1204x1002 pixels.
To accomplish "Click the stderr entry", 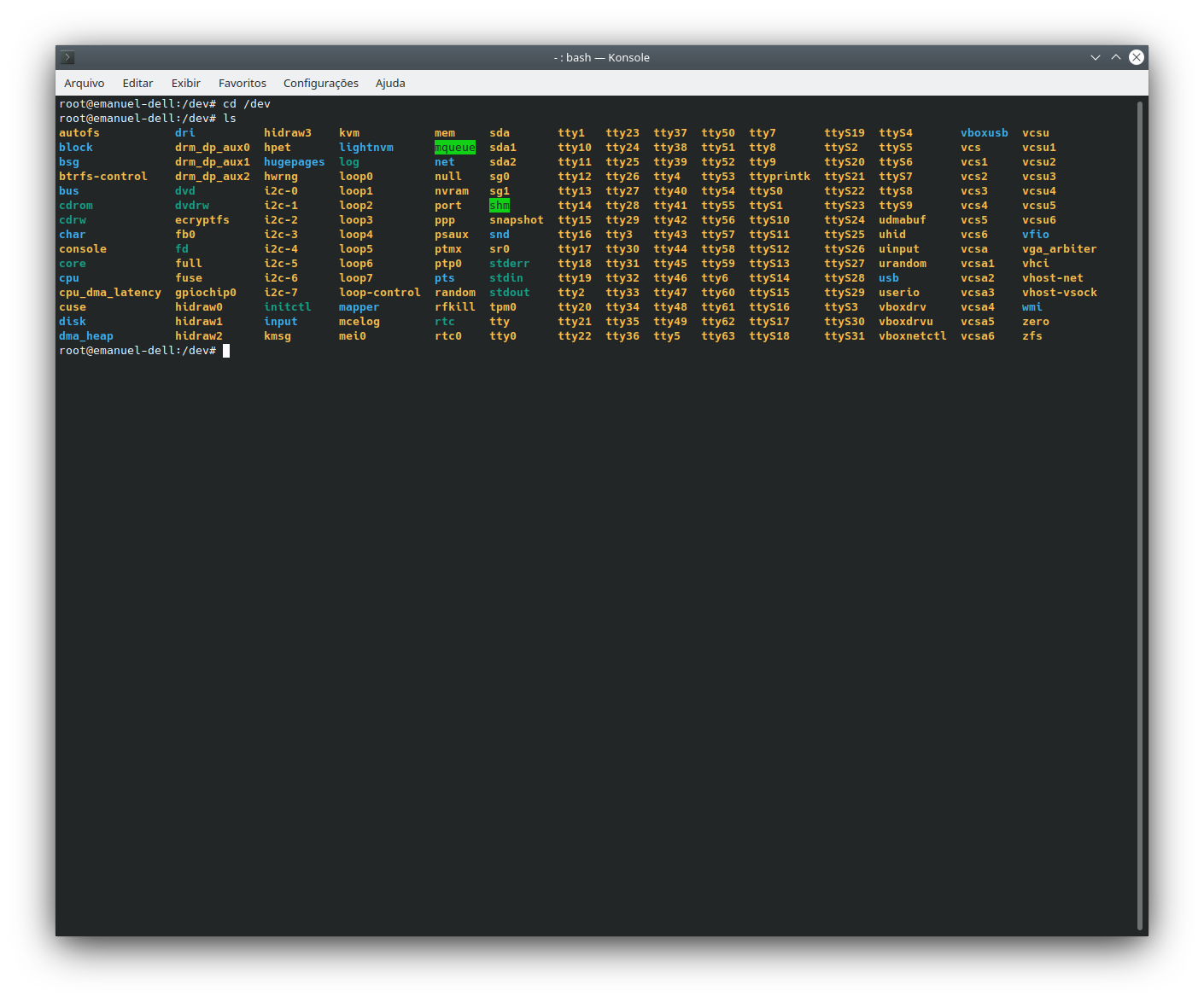I will tap(510, 264).
